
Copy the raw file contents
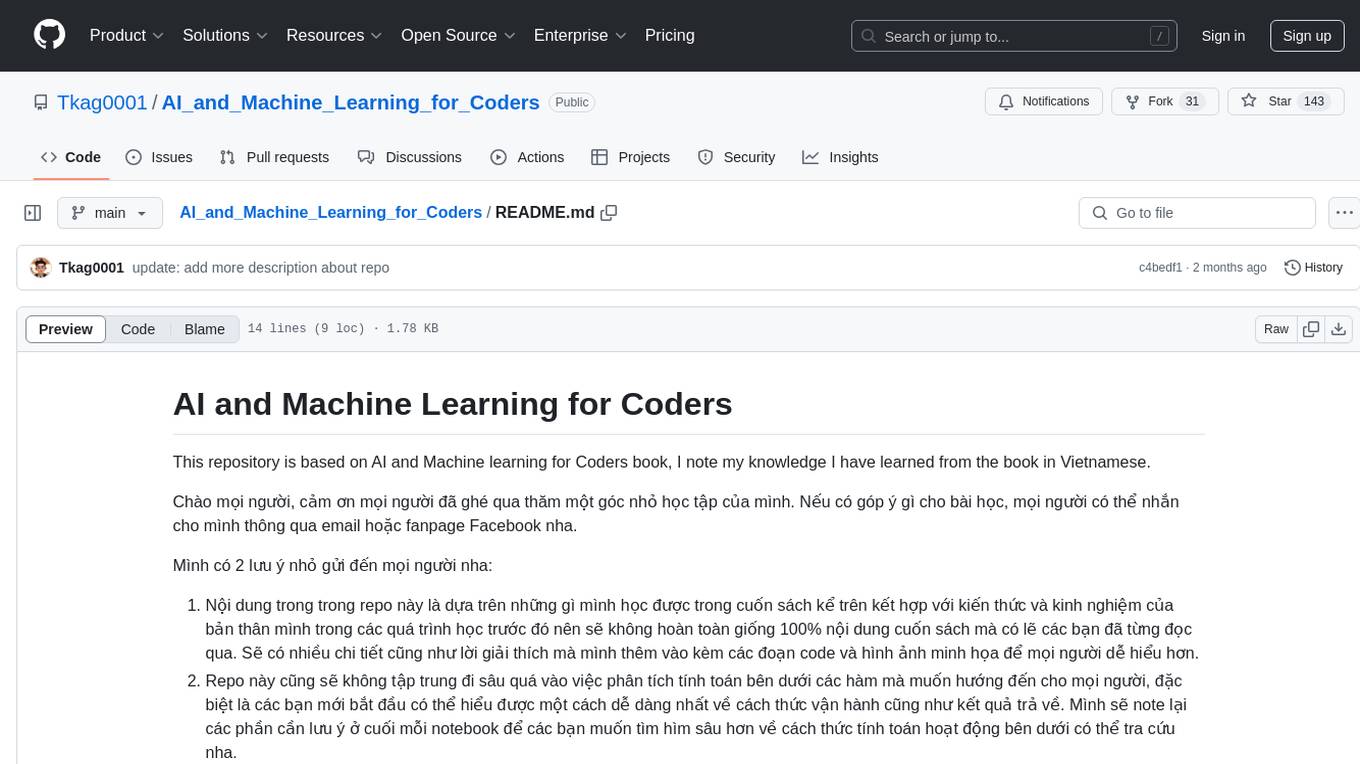pyautogui.click(x=1311, y=329)
